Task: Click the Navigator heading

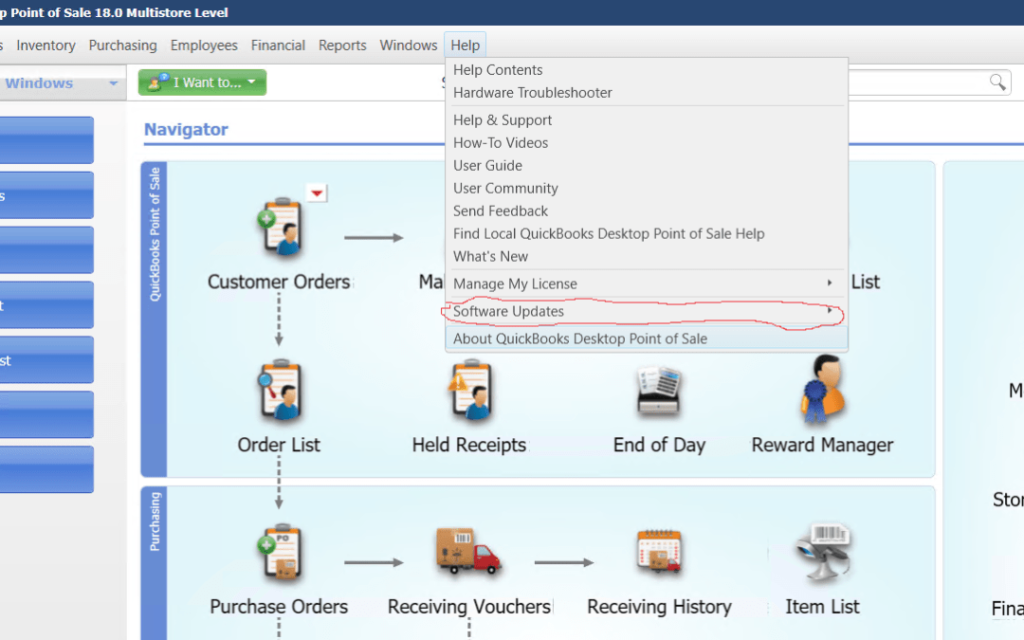Action: coord(186,129)
